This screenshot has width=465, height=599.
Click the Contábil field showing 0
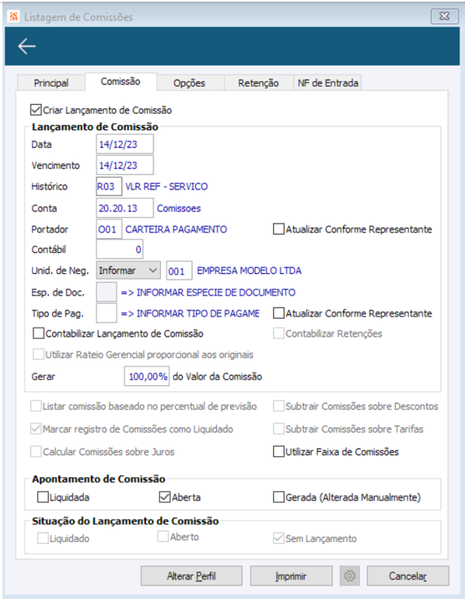[119, 249]
